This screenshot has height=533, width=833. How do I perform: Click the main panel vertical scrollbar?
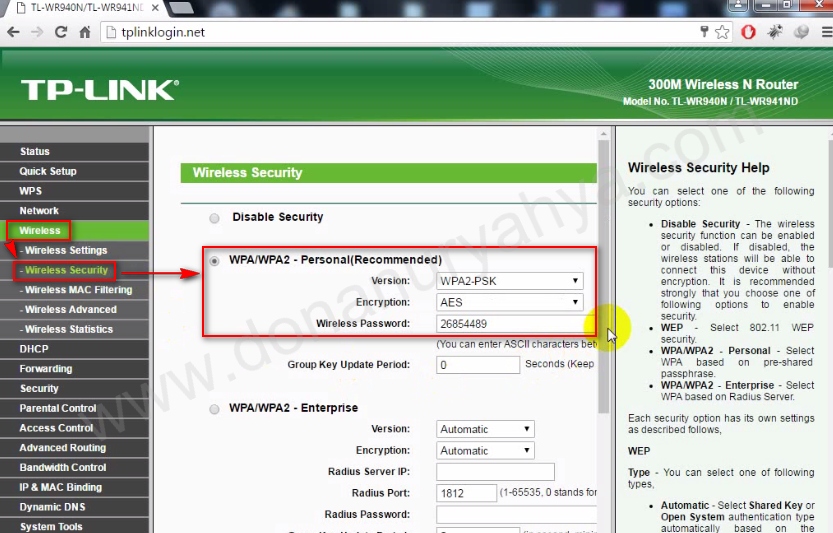604,276
